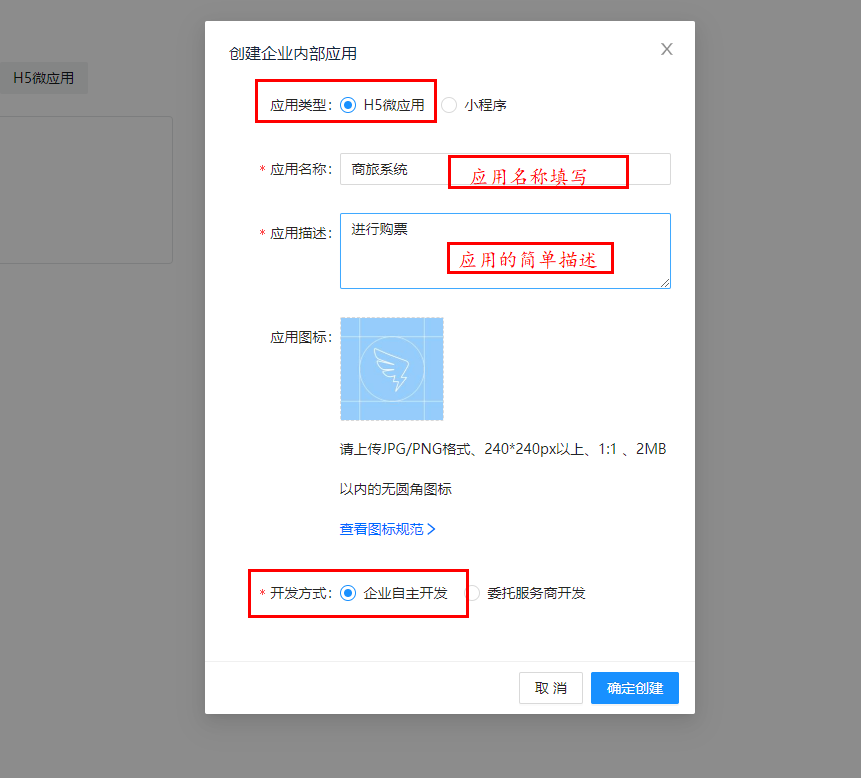This screenshot has height=778, width=861.
Task: Open the 查看图标规范 link
Action: tap(388, 529)
